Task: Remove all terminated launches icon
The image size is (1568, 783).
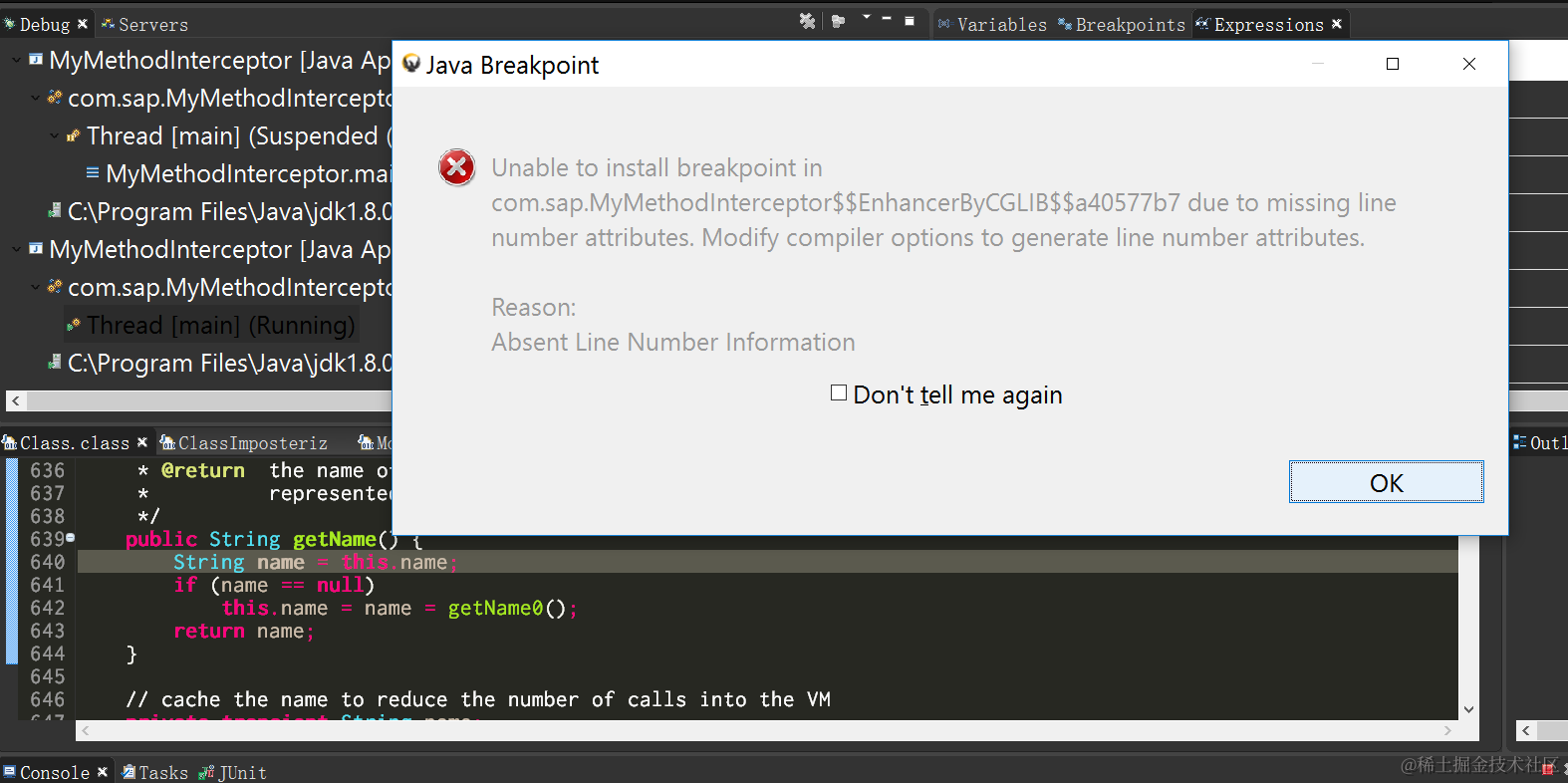Action: click(x=808, y=21)
